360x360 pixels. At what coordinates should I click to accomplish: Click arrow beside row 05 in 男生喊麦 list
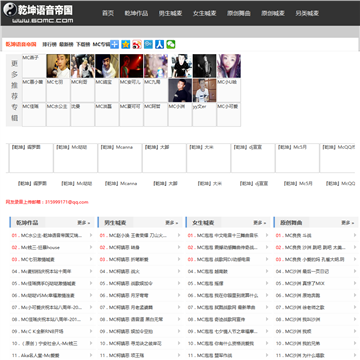tap(179, 283)
